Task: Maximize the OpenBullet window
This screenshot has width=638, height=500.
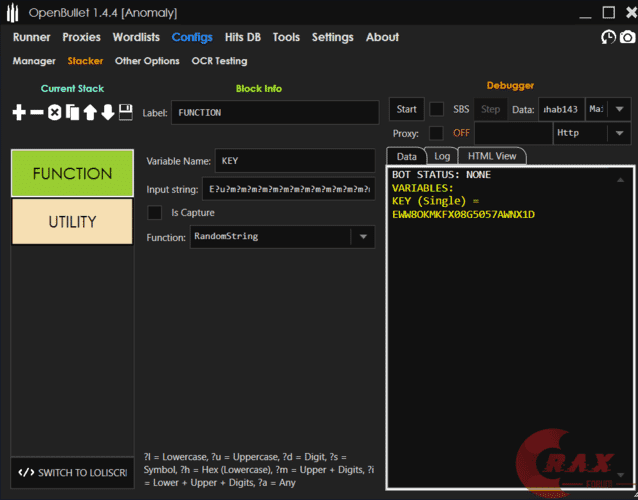Action: [x=609, y=13]
